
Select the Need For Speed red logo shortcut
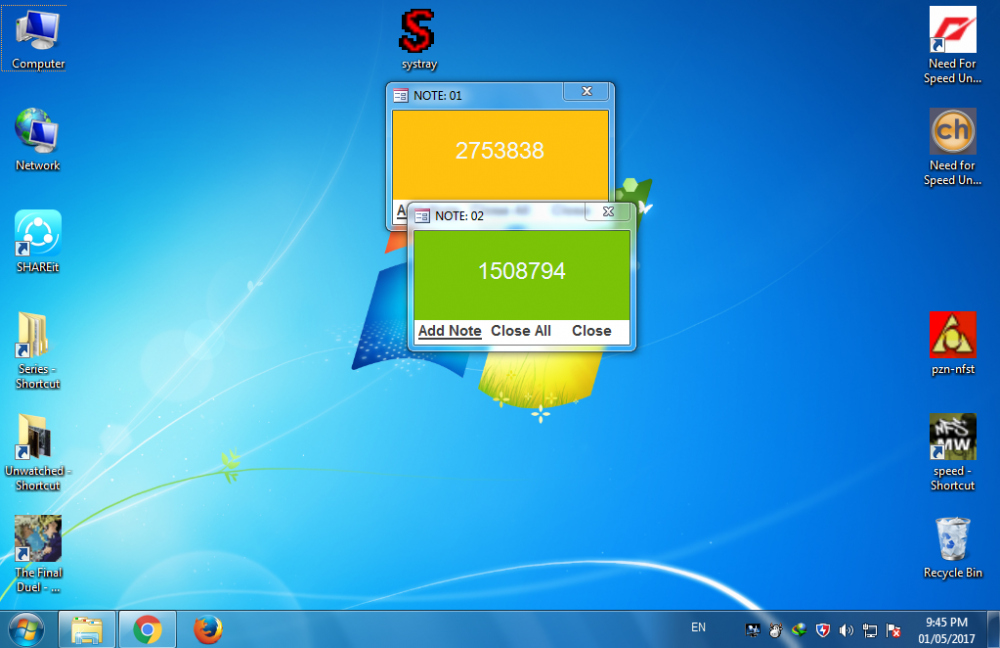coord(952,45)
